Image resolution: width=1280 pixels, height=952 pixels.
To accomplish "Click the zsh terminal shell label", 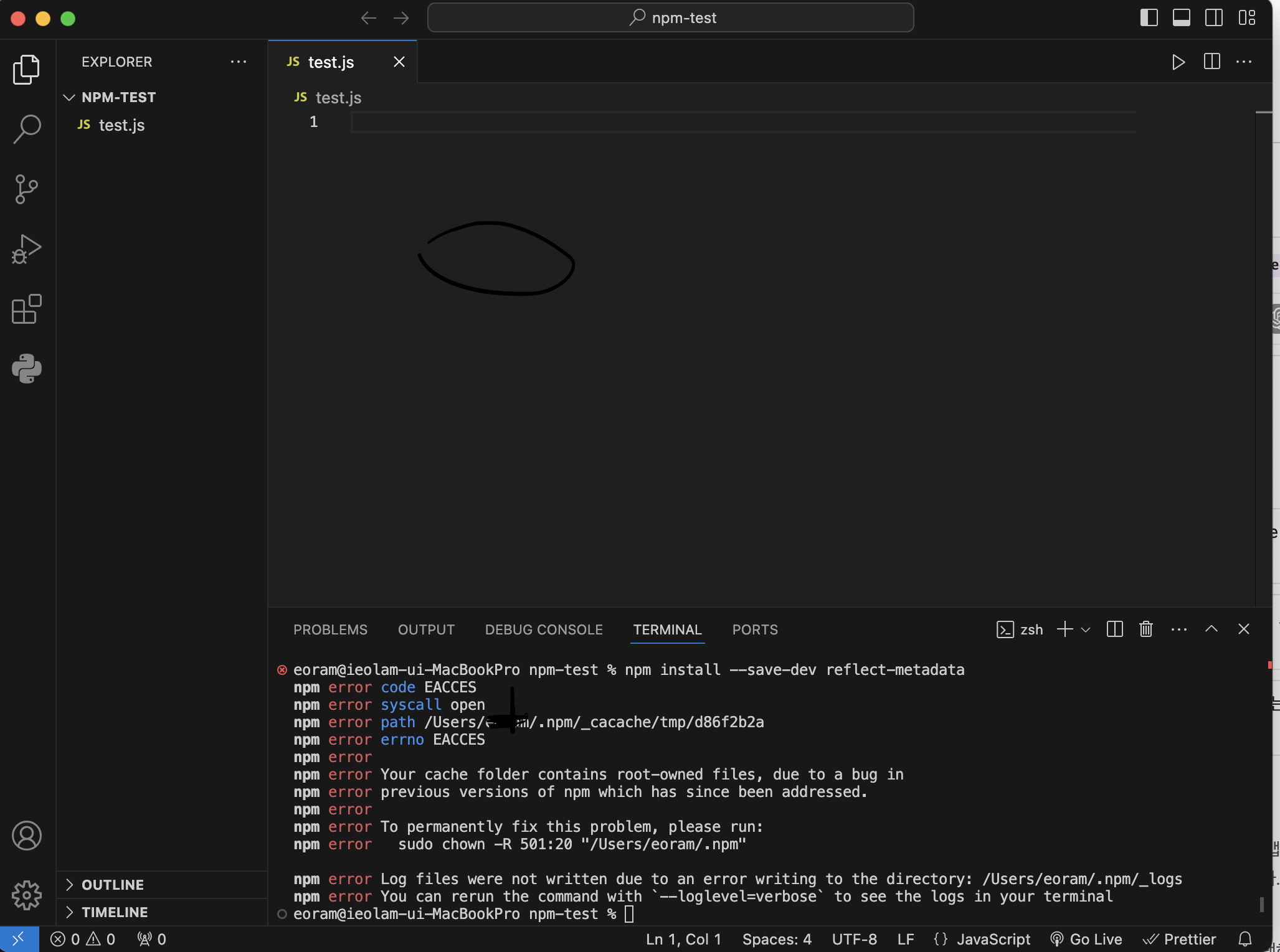I will pyautogui.click(x=1020, y=629).
